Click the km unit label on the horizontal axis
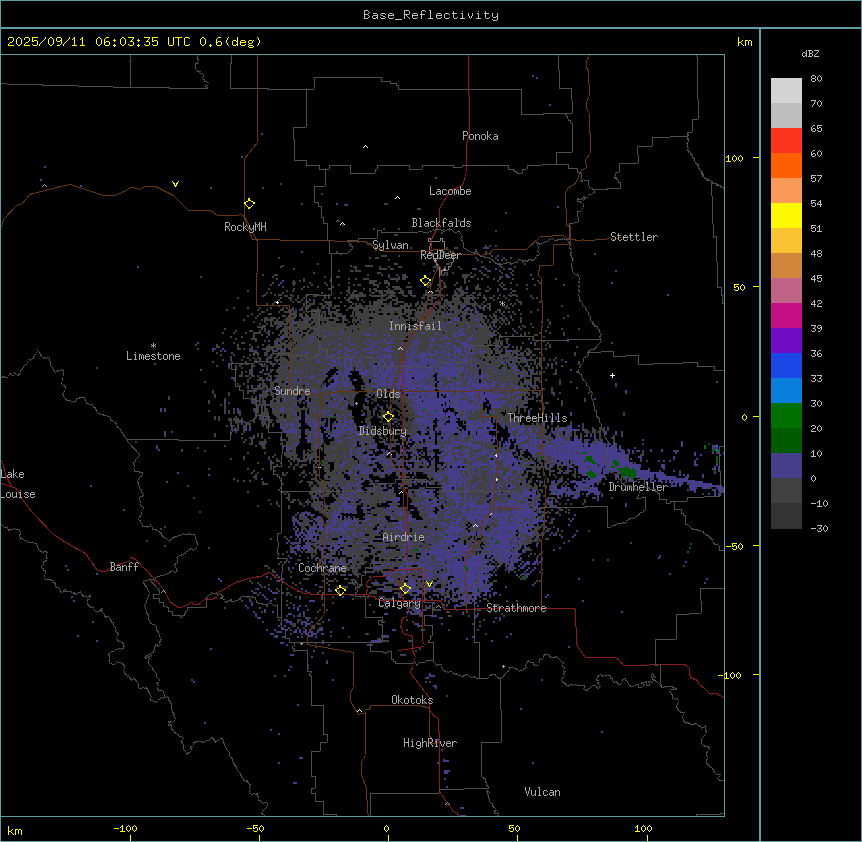 coord(15,831)
